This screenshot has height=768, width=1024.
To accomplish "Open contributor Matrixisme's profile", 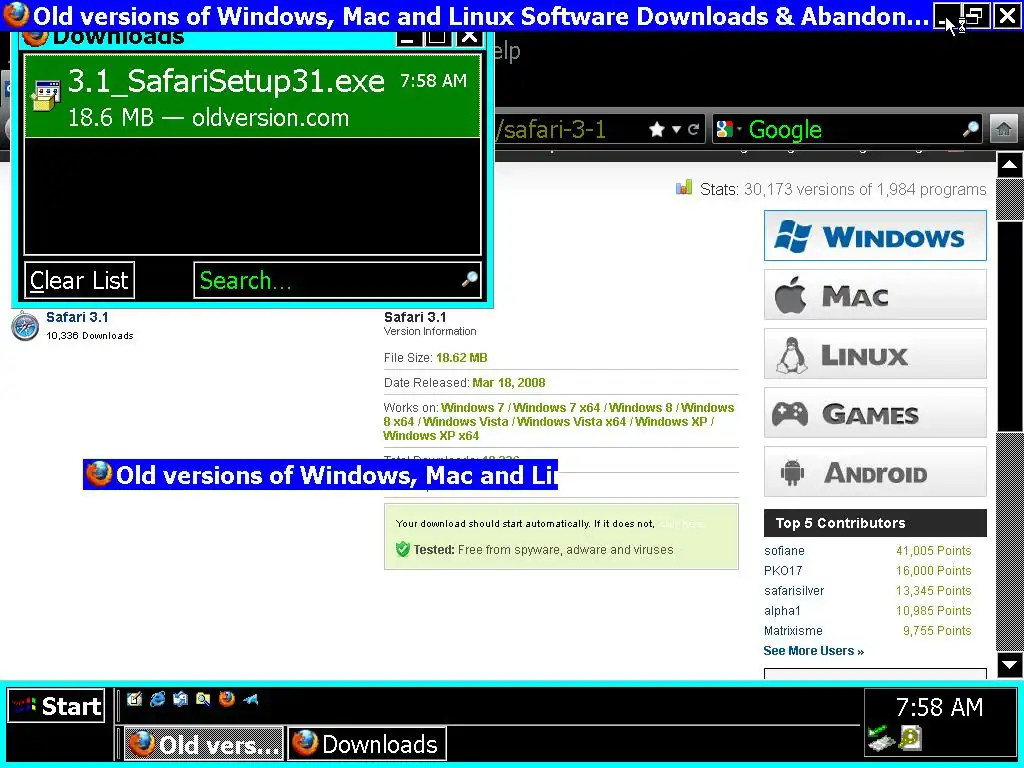I will click(793, 631).
